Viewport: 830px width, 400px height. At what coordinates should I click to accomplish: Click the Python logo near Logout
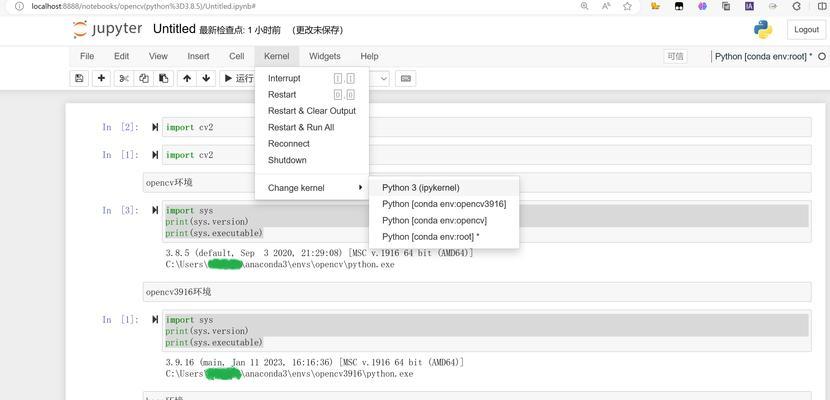[x=763, y=30]
